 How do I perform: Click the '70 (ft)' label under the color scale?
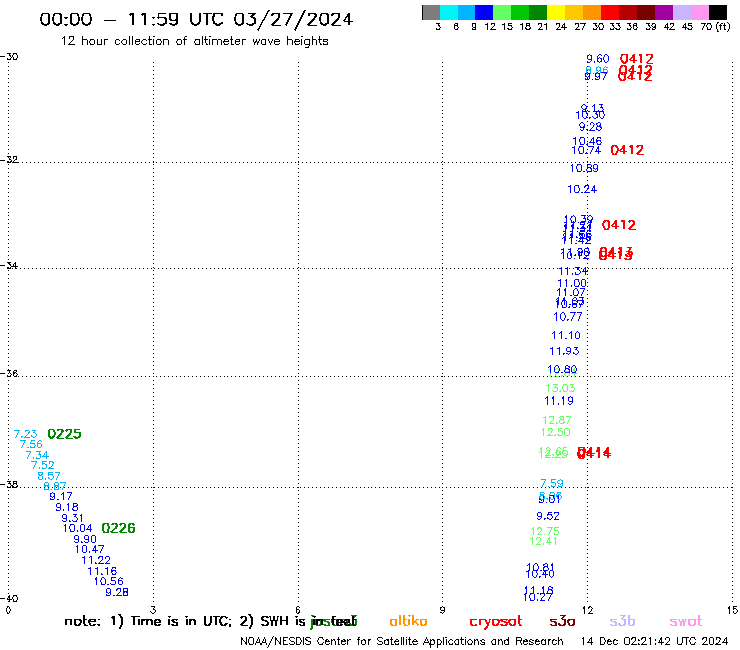(715, 27)
